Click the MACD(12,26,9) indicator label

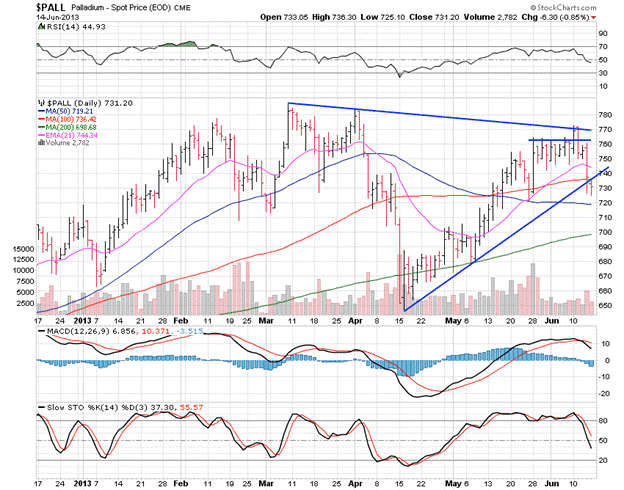[x=68, y=329]
